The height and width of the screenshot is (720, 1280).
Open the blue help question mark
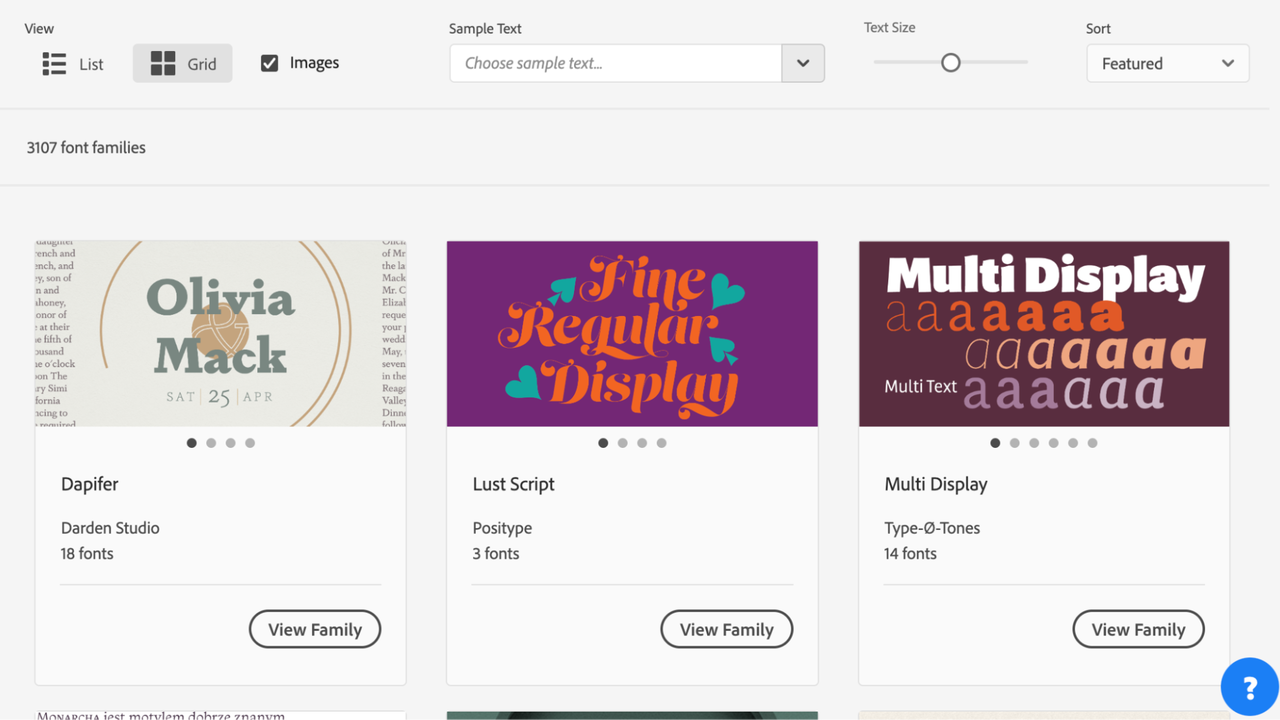pos(1249,687)
